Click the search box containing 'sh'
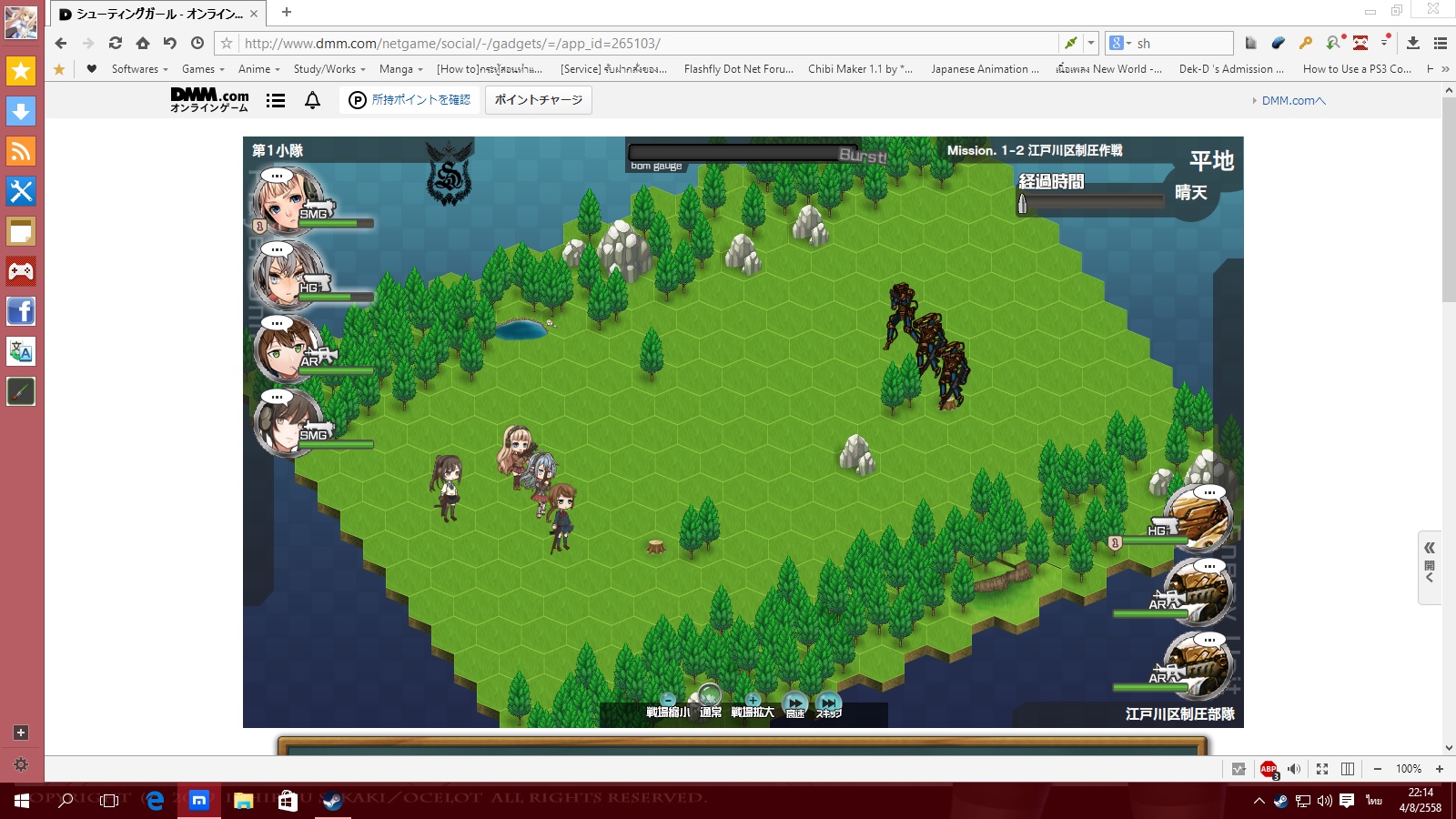 point(1182,43)
